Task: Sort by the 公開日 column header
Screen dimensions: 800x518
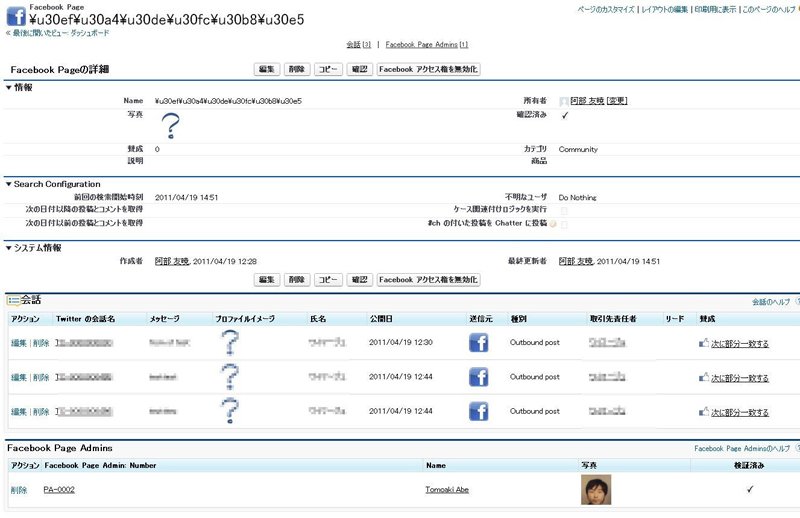Action: tap(381, 319)
